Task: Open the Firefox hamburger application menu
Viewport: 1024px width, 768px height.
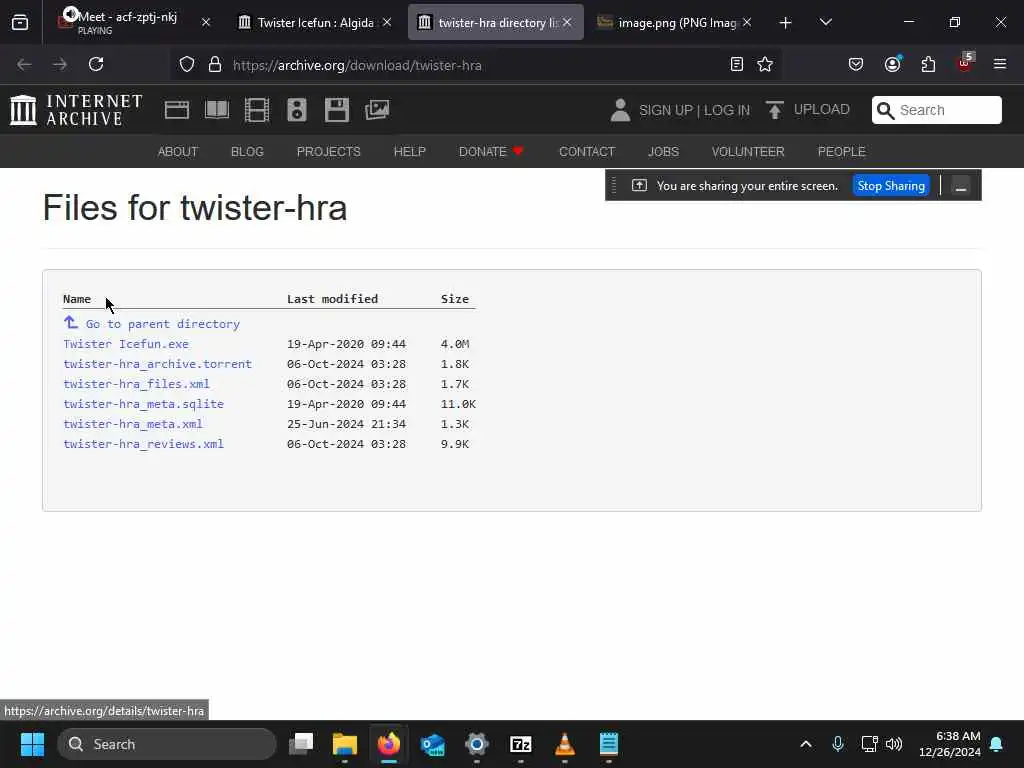Action: pyautogui.click(x=1000, y=64)
